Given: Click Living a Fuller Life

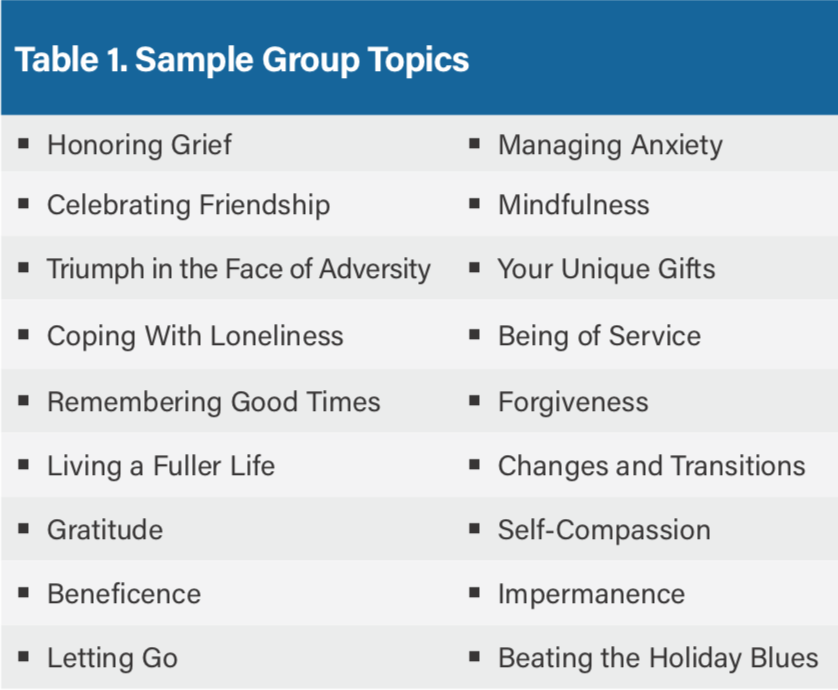Looking at the screenshot, I should tap(160, 466).
